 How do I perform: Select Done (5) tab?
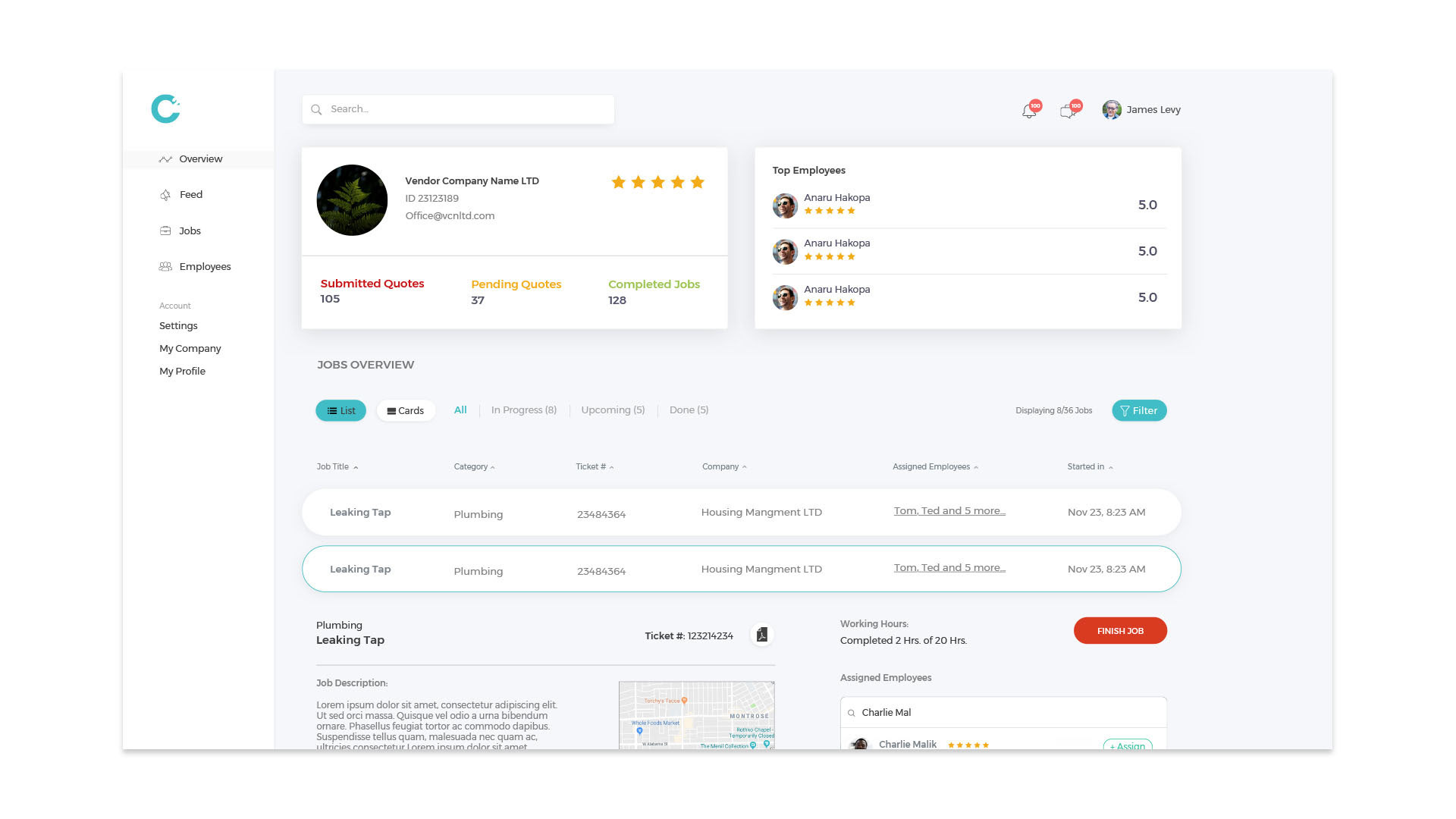[x=689, y=410]
